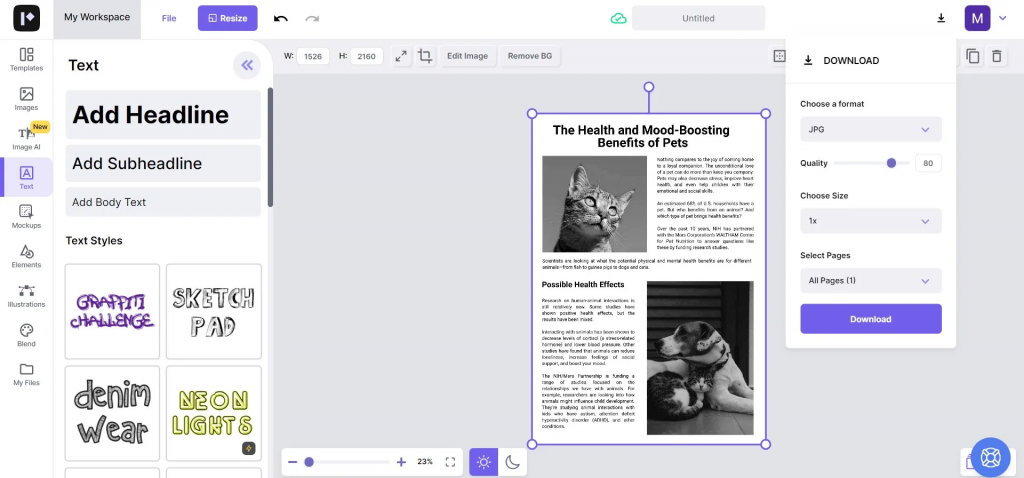1024x478 pixels.
Task: Open the Templates sidebar panel
Action: (x=26, y=59)
